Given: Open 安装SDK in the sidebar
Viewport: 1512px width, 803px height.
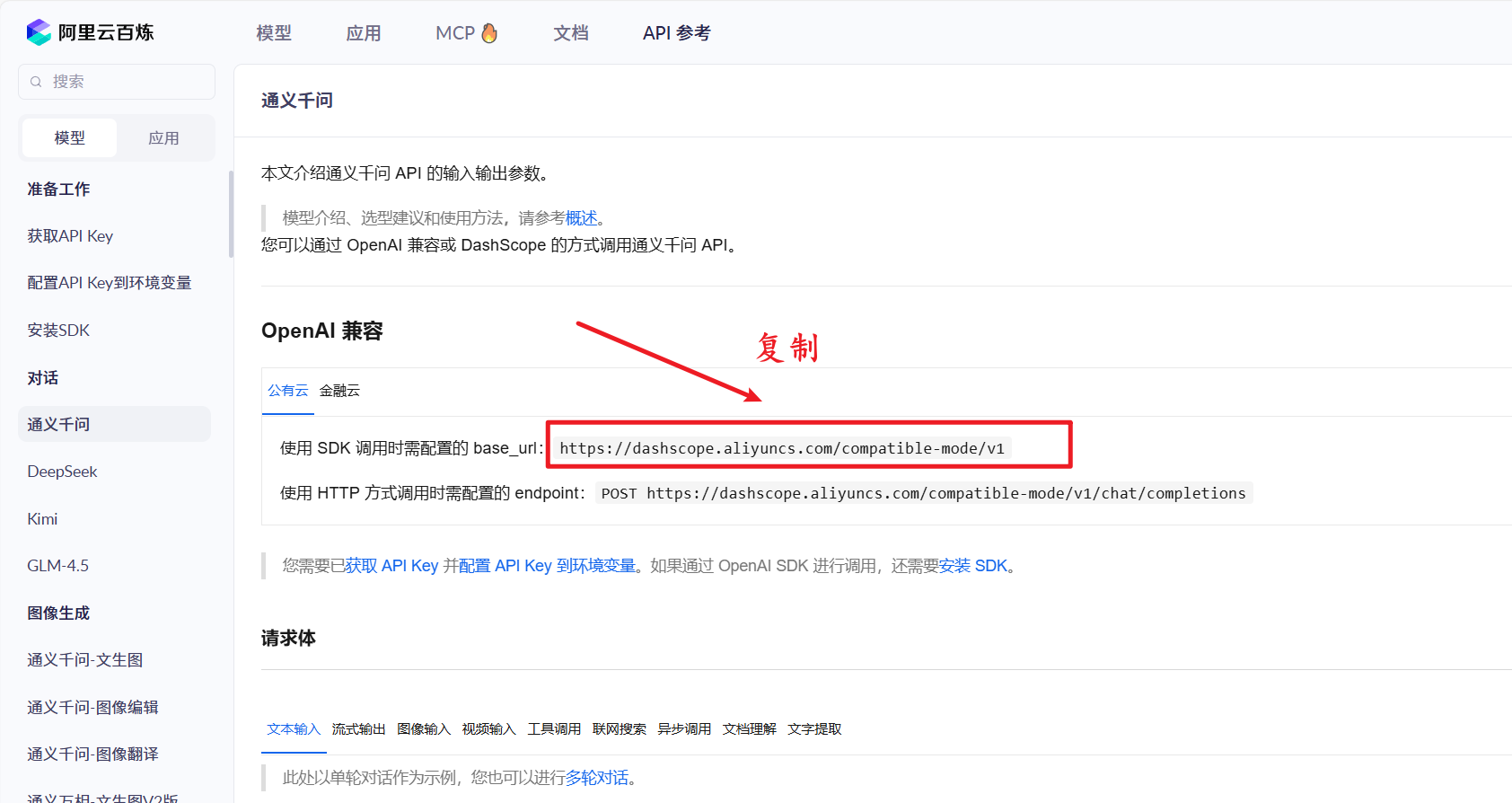Looking at the screenshot, I should pyautogui.click(x=58, y=331).
